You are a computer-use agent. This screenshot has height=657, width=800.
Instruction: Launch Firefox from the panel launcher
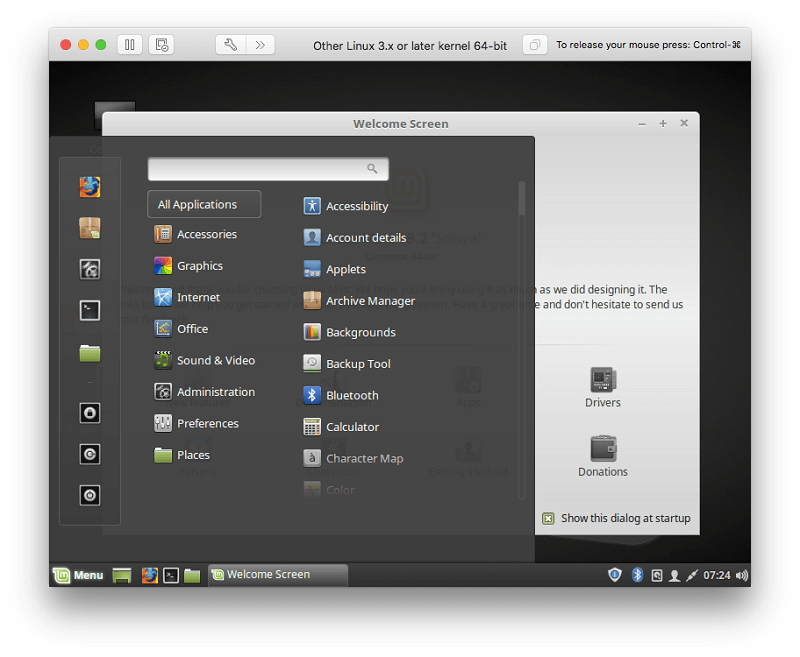click(x=149, y=575)
